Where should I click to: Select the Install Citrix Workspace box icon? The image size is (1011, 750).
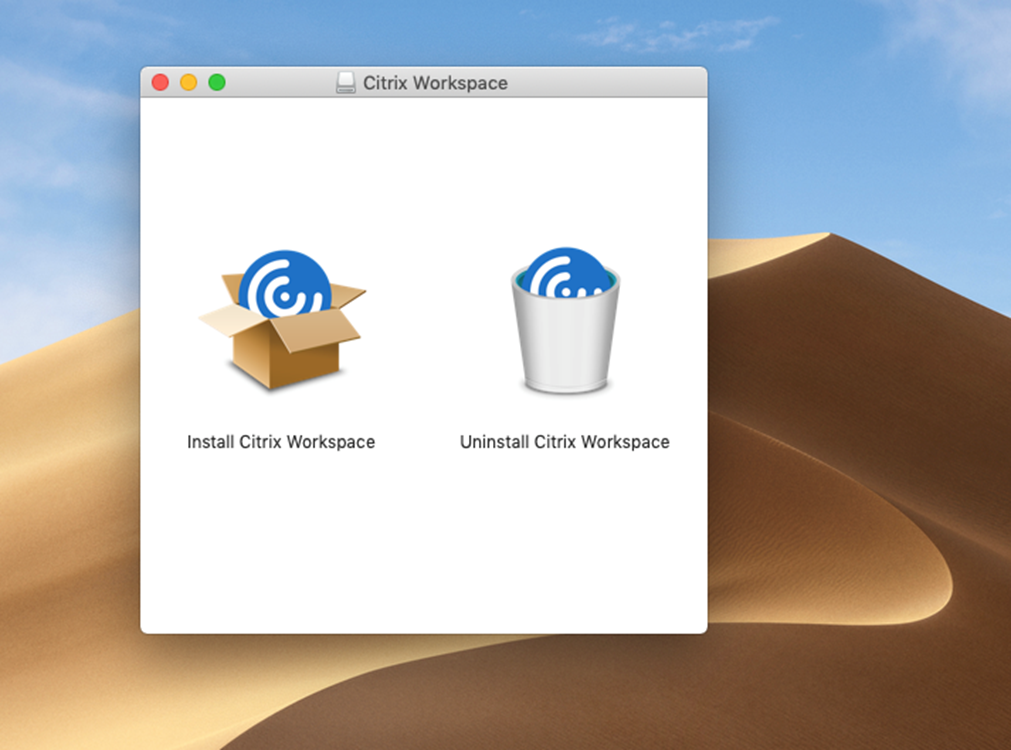coord(282,321)
